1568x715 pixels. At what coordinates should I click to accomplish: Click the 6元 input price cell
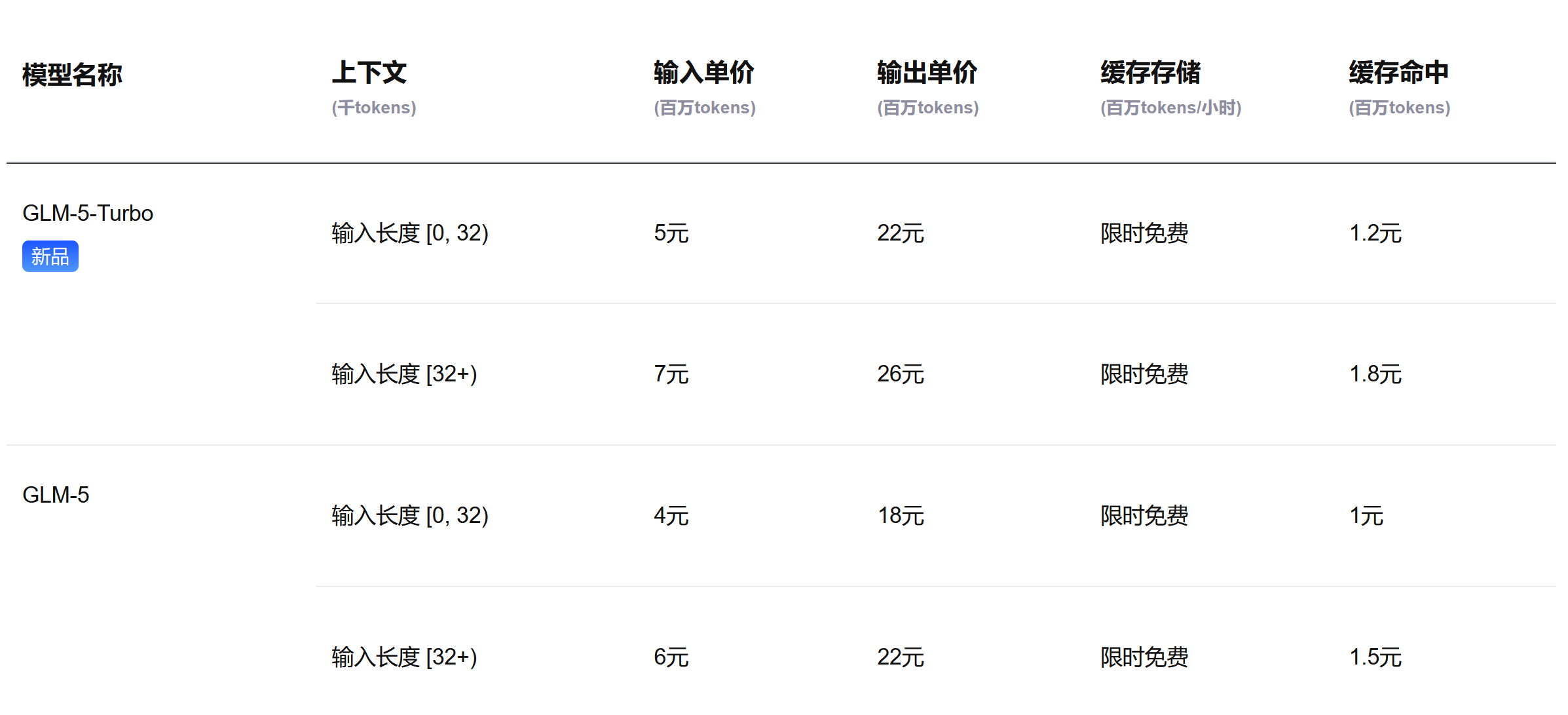pyautogui.click(x=671, y=657)
